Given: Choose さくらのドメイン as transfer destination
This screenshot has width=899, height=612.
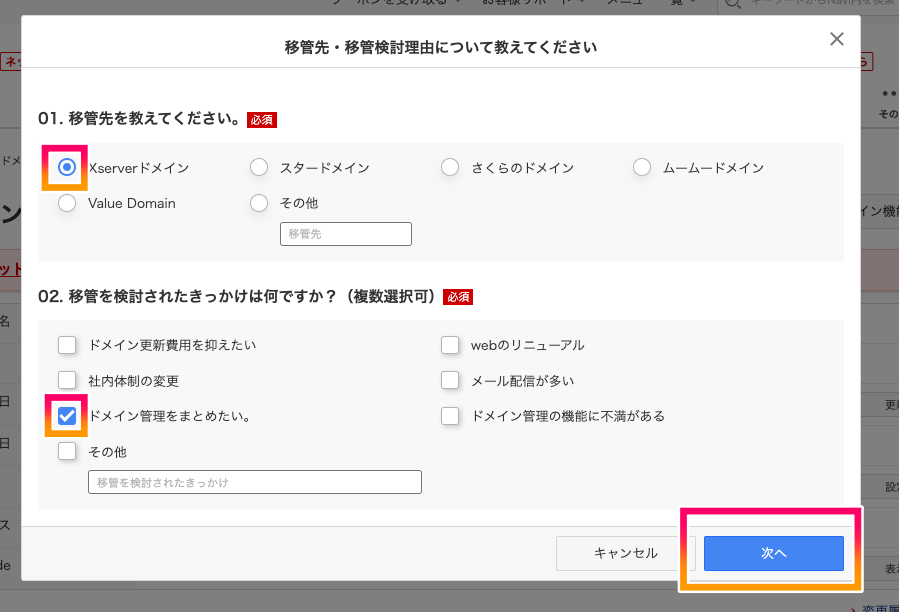Looking at the screenshot, I should (x=450, y=167).
